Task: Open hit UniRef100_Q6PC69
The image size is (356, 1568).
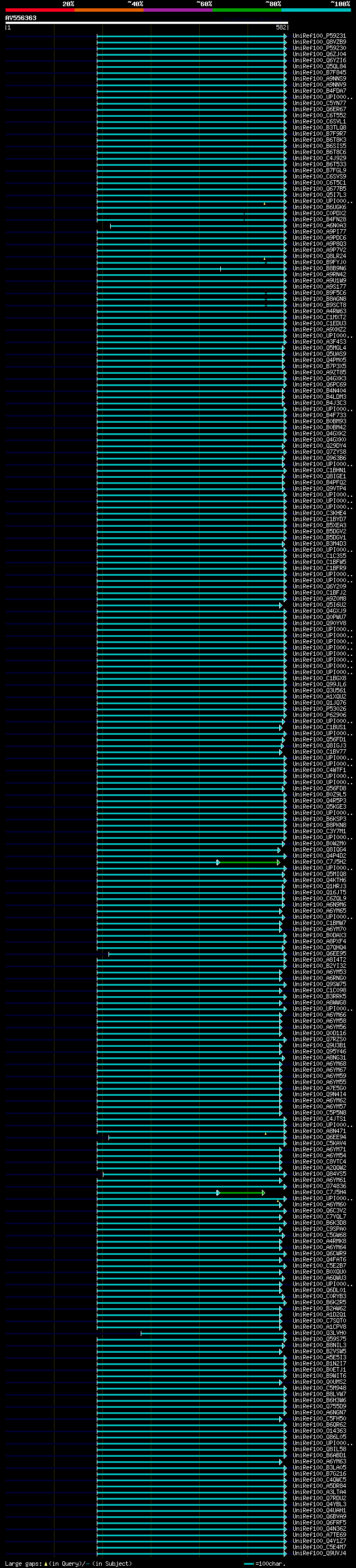Action: point(319,385)
